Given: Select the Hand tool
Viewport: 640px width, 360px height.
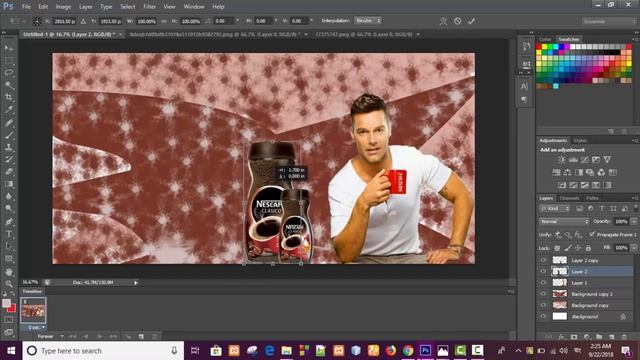Looking at the screenshot, I should tap(9, 271).
